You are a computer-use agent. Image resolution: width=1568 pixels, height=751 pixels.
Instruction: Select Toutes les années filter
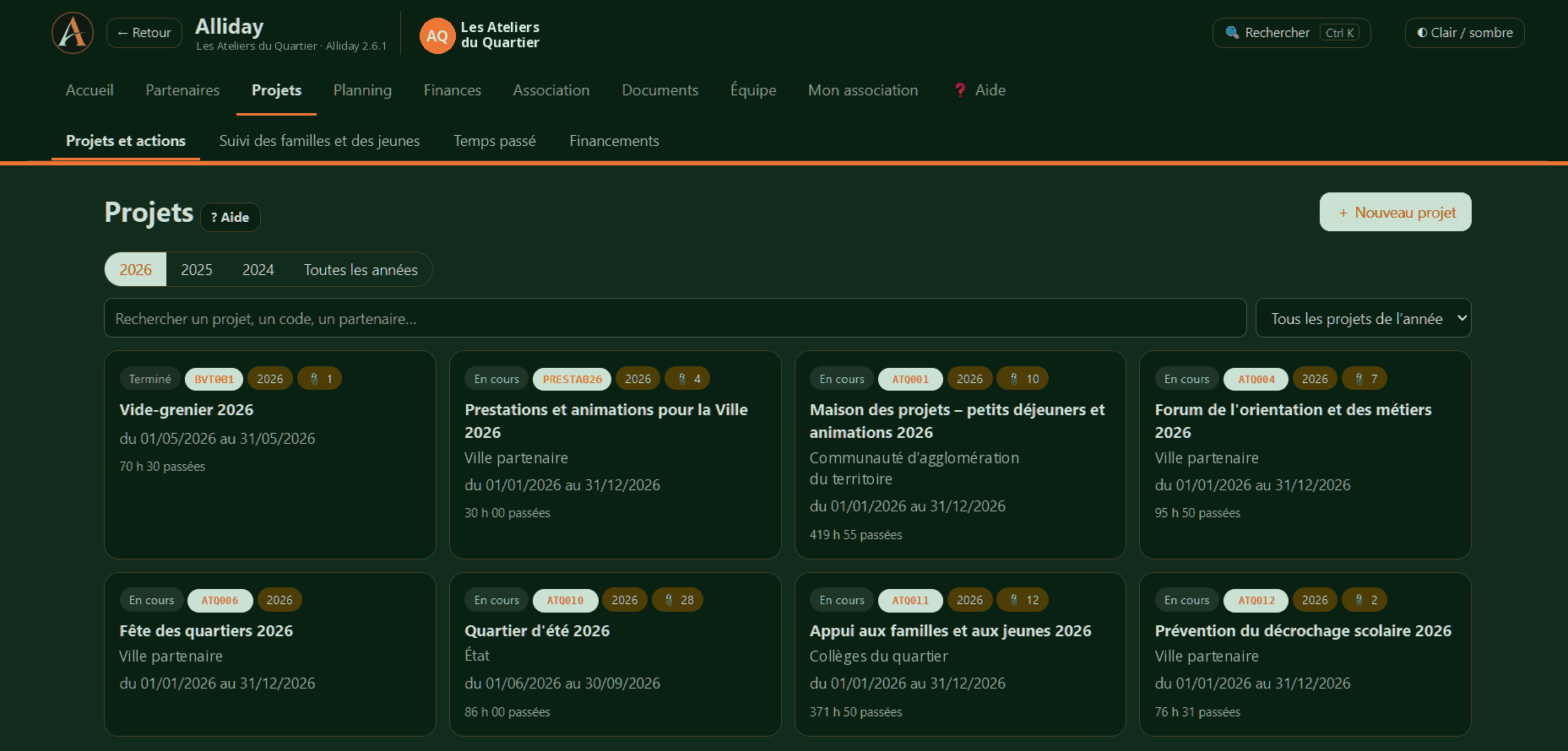point(361,269)
